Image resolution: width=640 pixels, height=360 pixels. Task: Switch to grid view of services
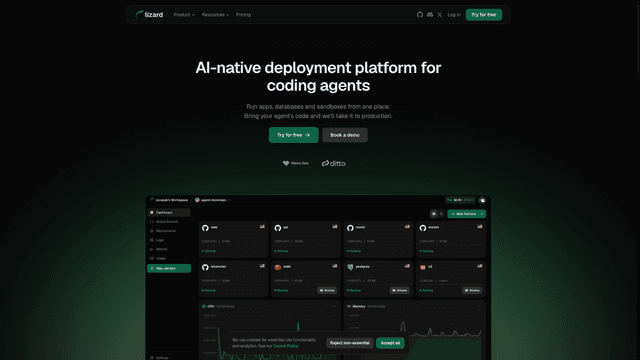tap(434, 214)
